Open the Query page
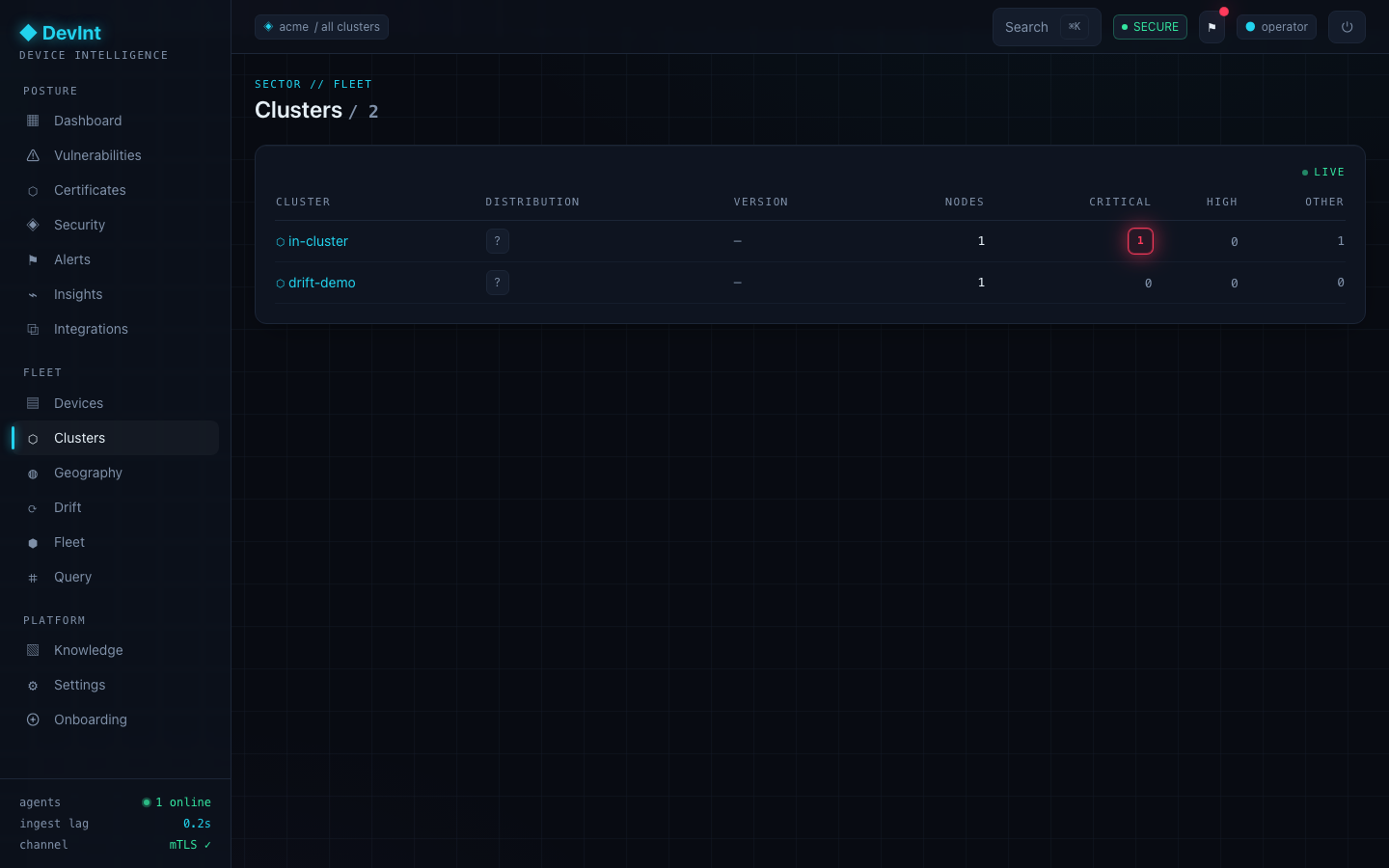Image resolution: width=1389 pixels, height=868 pixels. (116, 577)
